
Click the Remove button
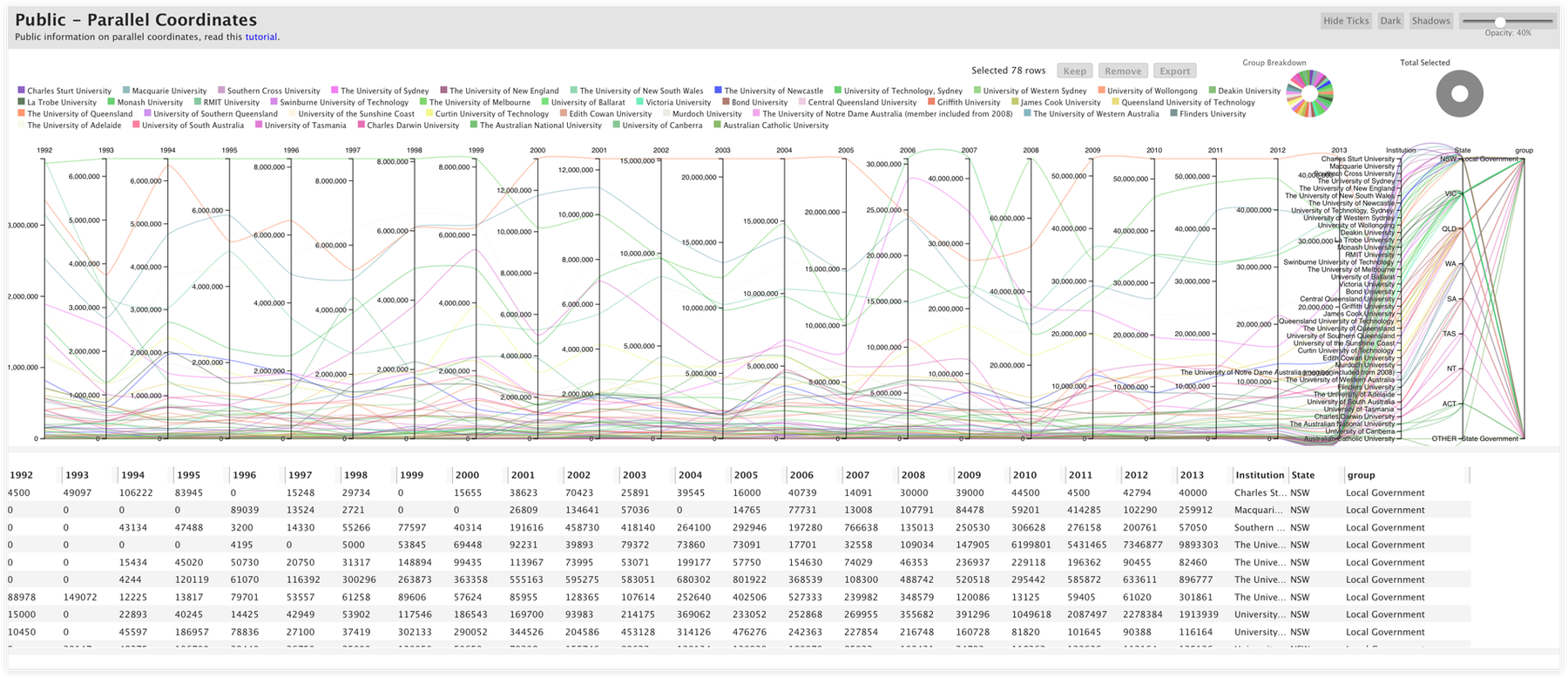[x=1123, y=71]
